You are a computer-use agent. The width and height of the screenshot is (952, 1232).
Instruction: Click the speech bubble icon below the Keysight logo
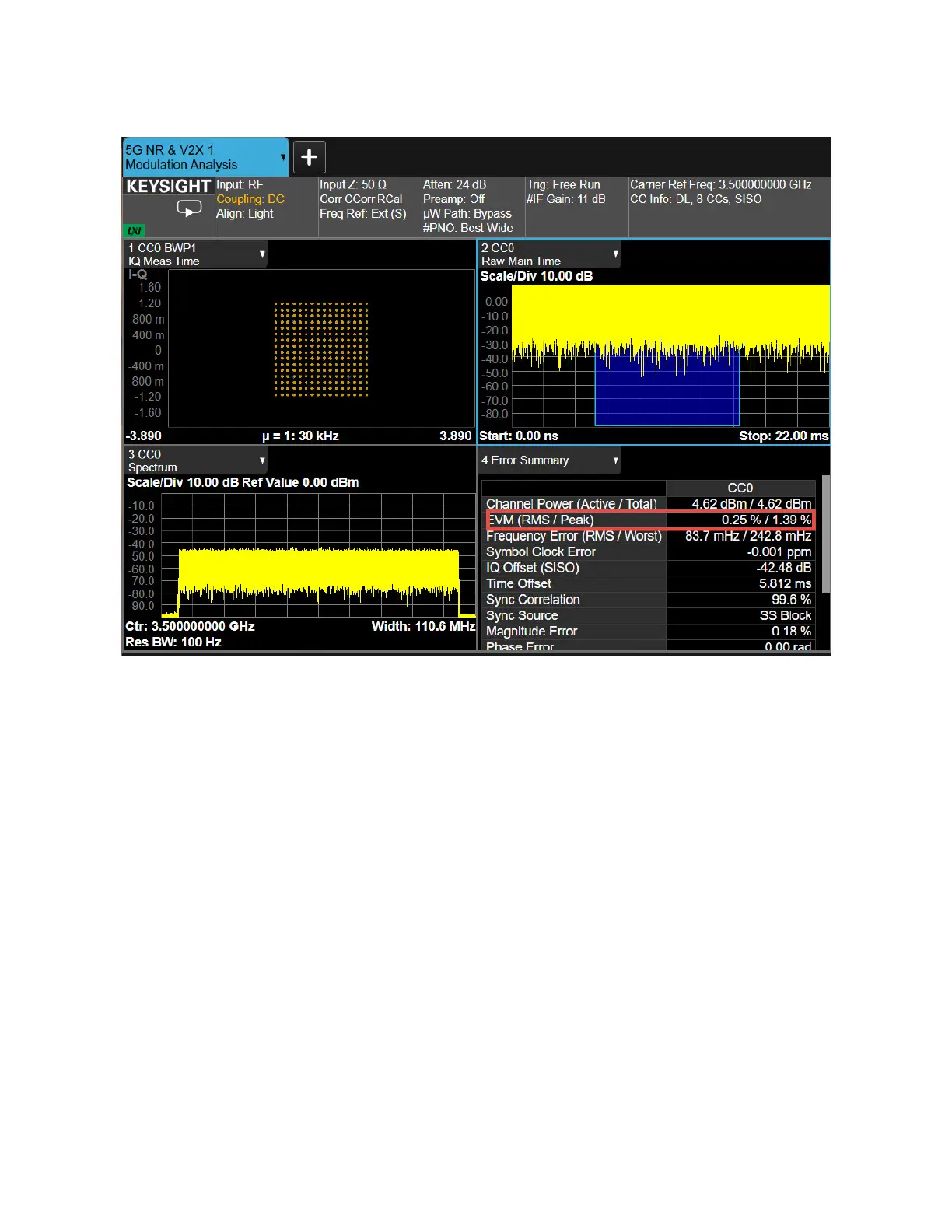point(189,208)
